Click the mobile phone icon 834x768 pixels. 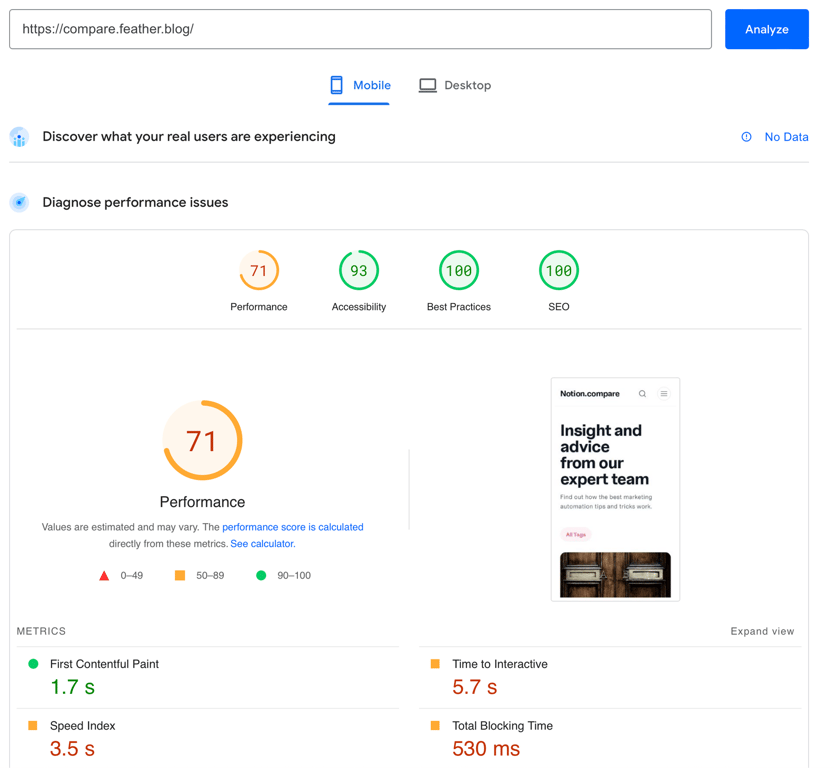336,85
